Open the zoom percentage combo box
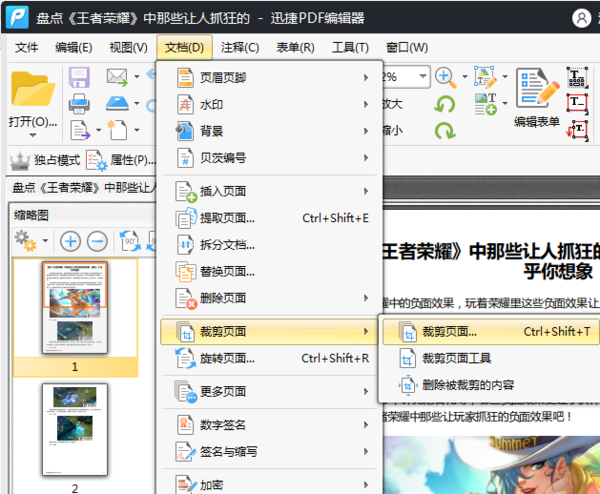 pos(405,77)
